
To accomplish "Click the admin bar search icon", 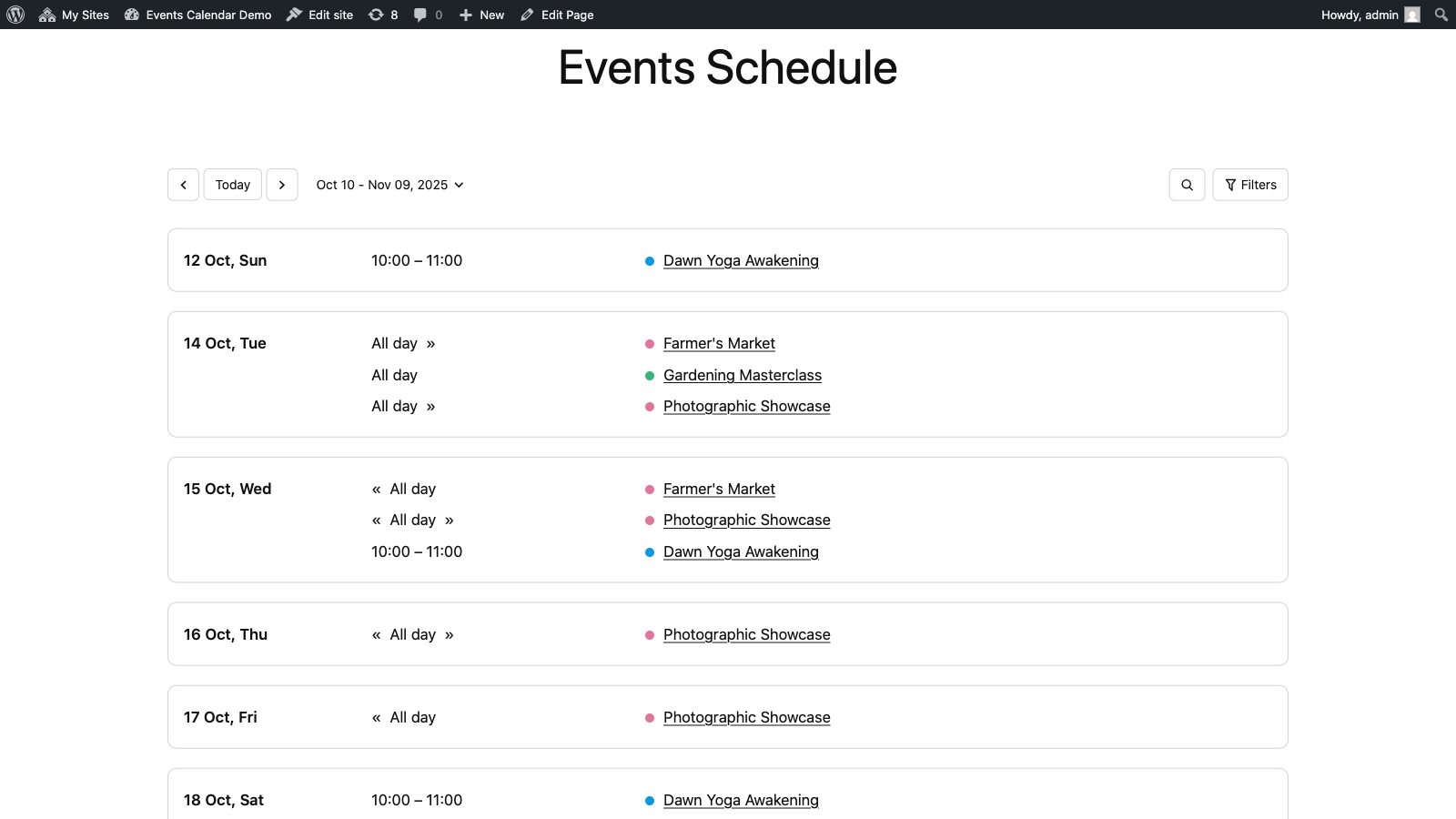I will coord(1441,15).
